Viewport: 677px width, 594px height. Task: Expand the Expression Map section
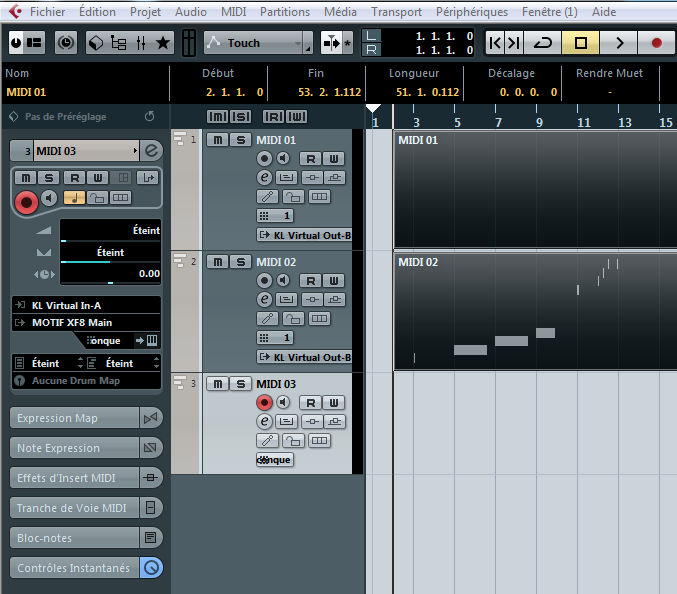[x=75, y=418]
